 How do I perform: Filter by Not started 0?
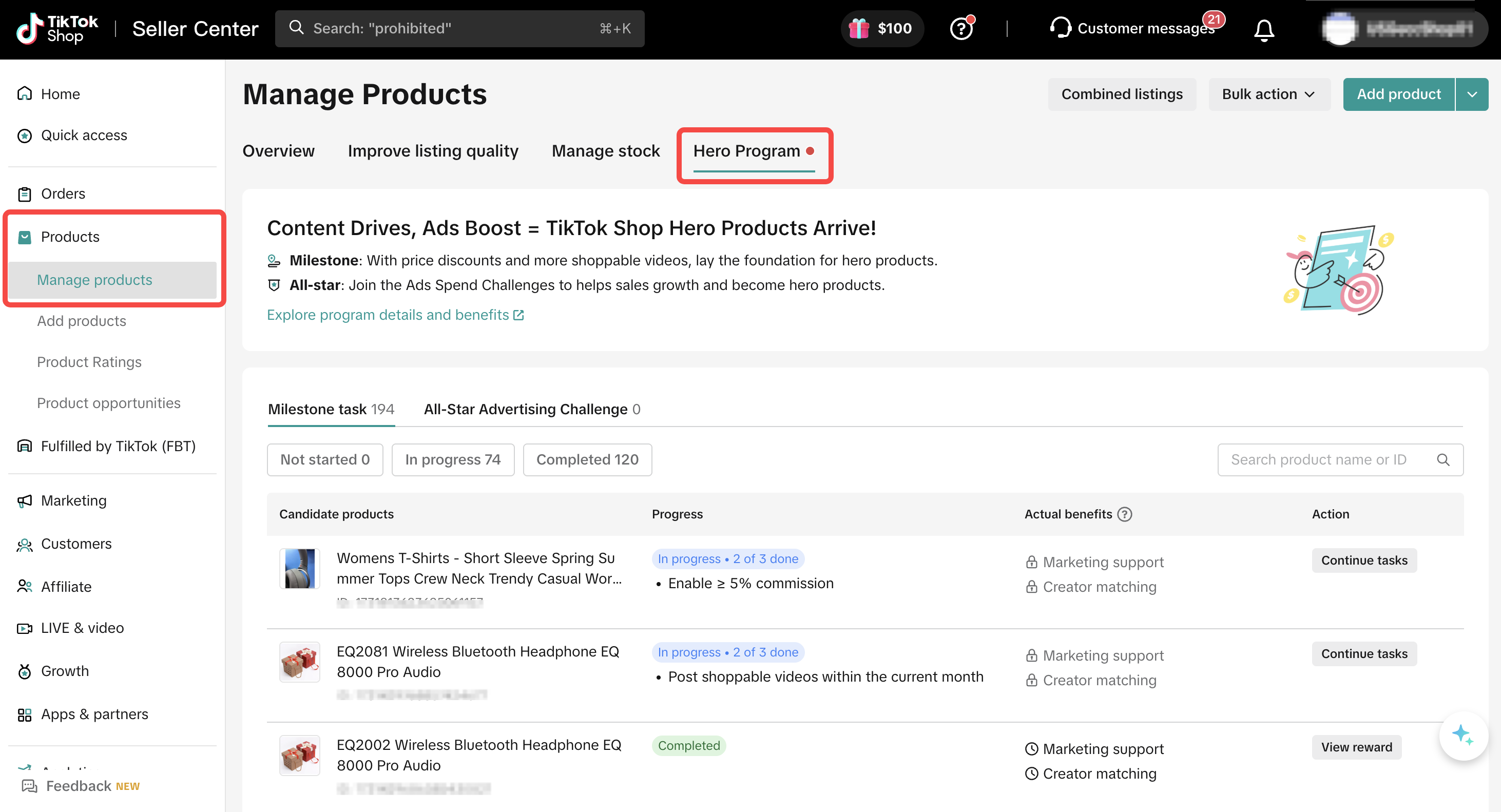[324, 459]
